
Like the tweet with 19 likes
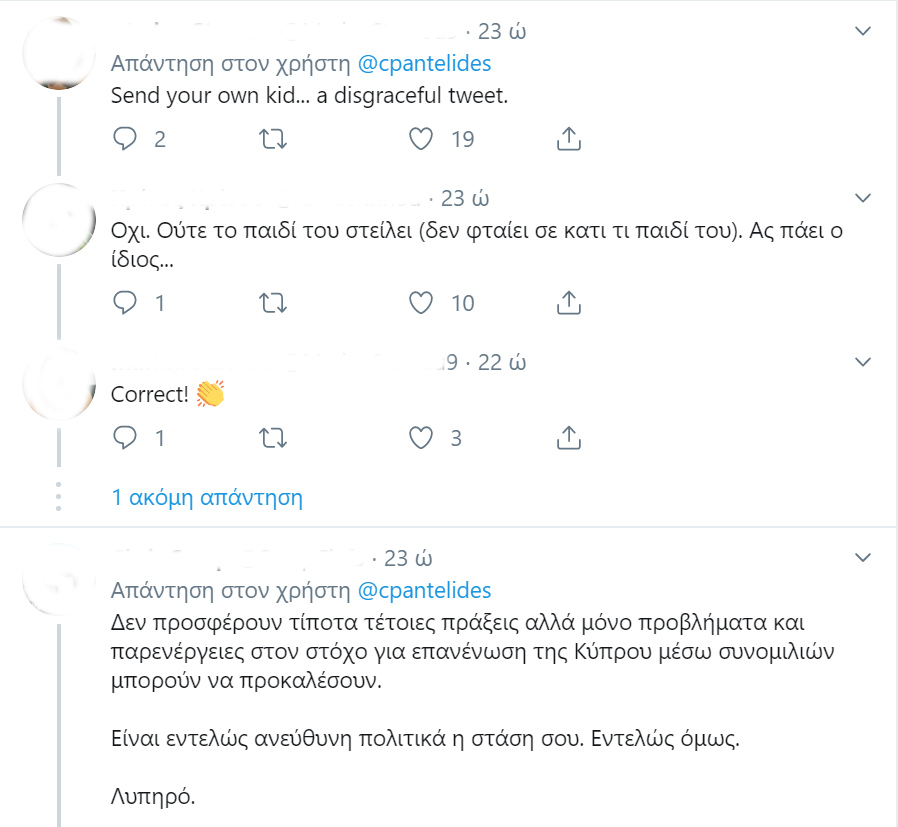point(421,139)
